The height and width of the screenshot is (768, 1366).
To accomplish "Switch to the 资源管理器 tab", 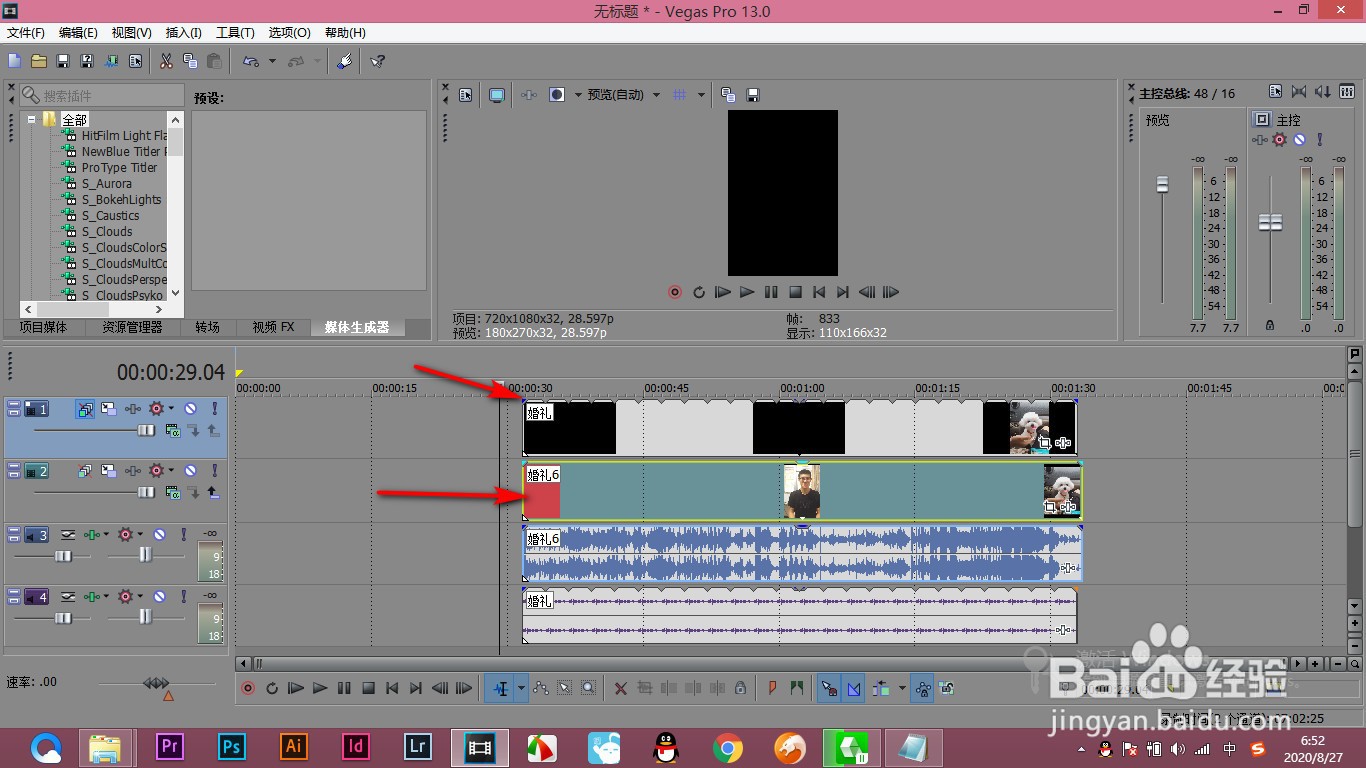I will [x=132, y=327].
